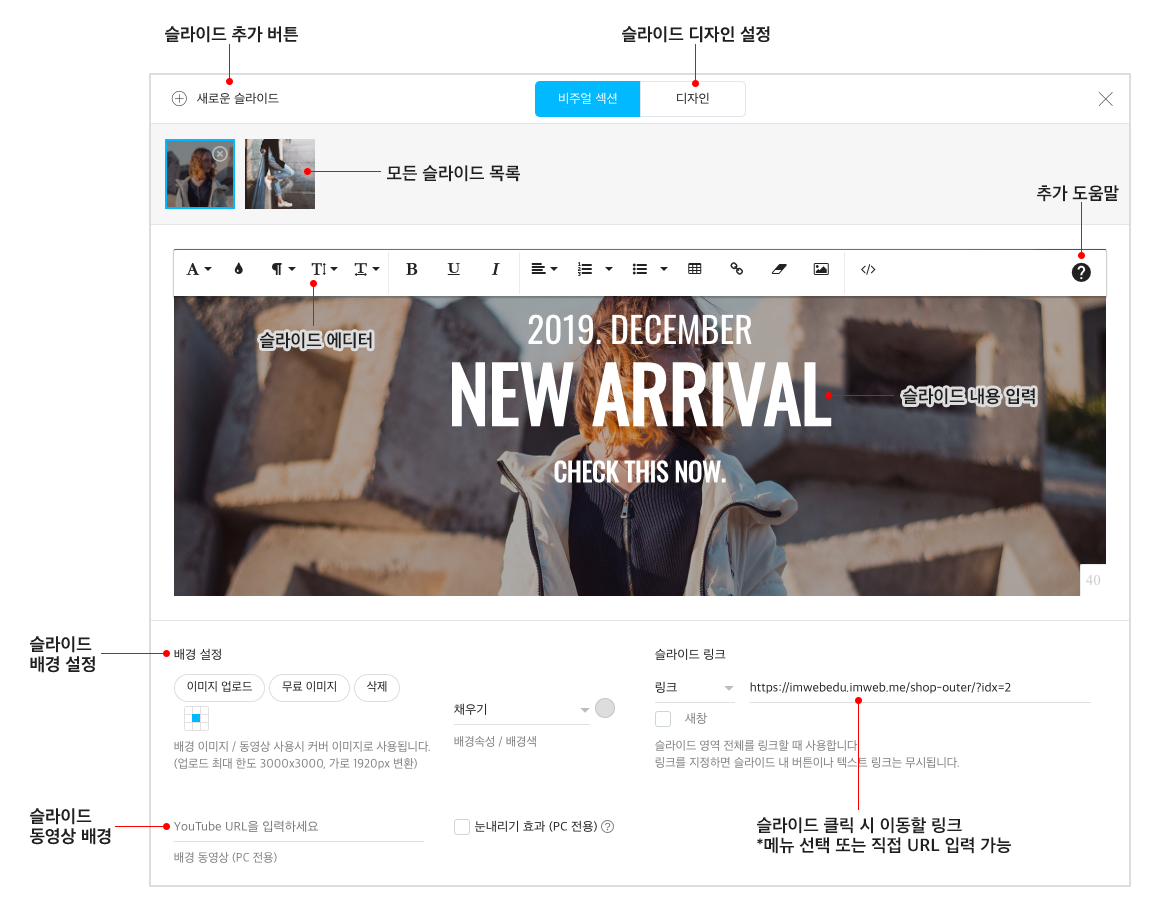Toggle bold formatting
This screenshot has width=1160, height=920.
[412, 269]
